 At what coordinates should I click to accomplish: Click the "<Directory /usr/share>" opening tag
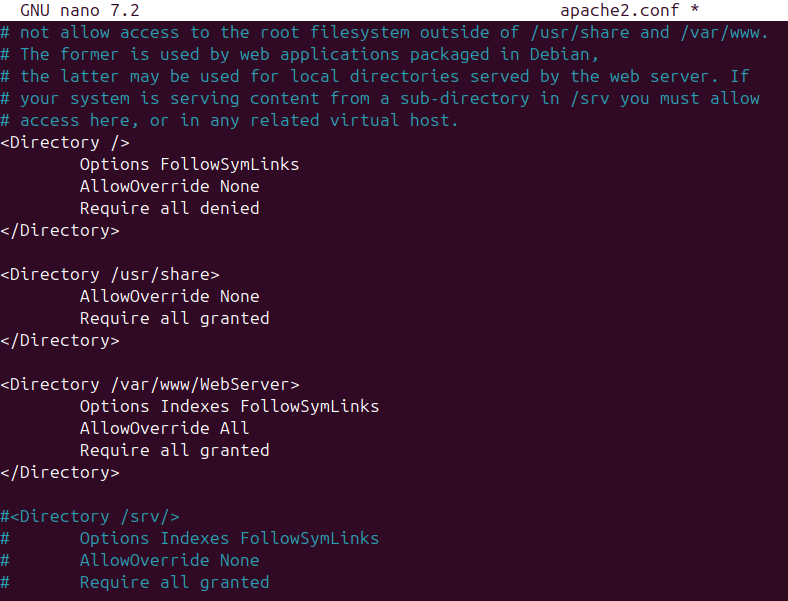click(109, 274)
